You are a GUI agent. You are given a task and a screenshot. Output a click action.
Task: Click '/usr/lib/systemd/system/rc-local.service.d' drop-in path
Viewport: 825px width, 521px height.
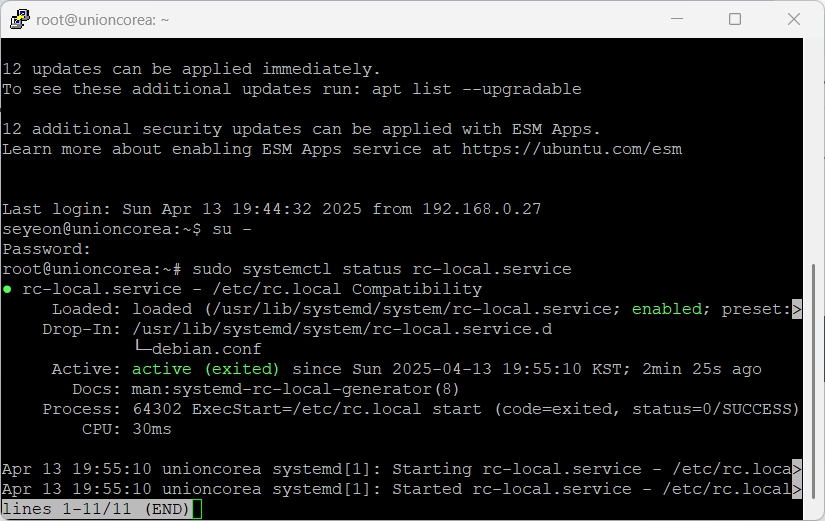click(342, 329)
